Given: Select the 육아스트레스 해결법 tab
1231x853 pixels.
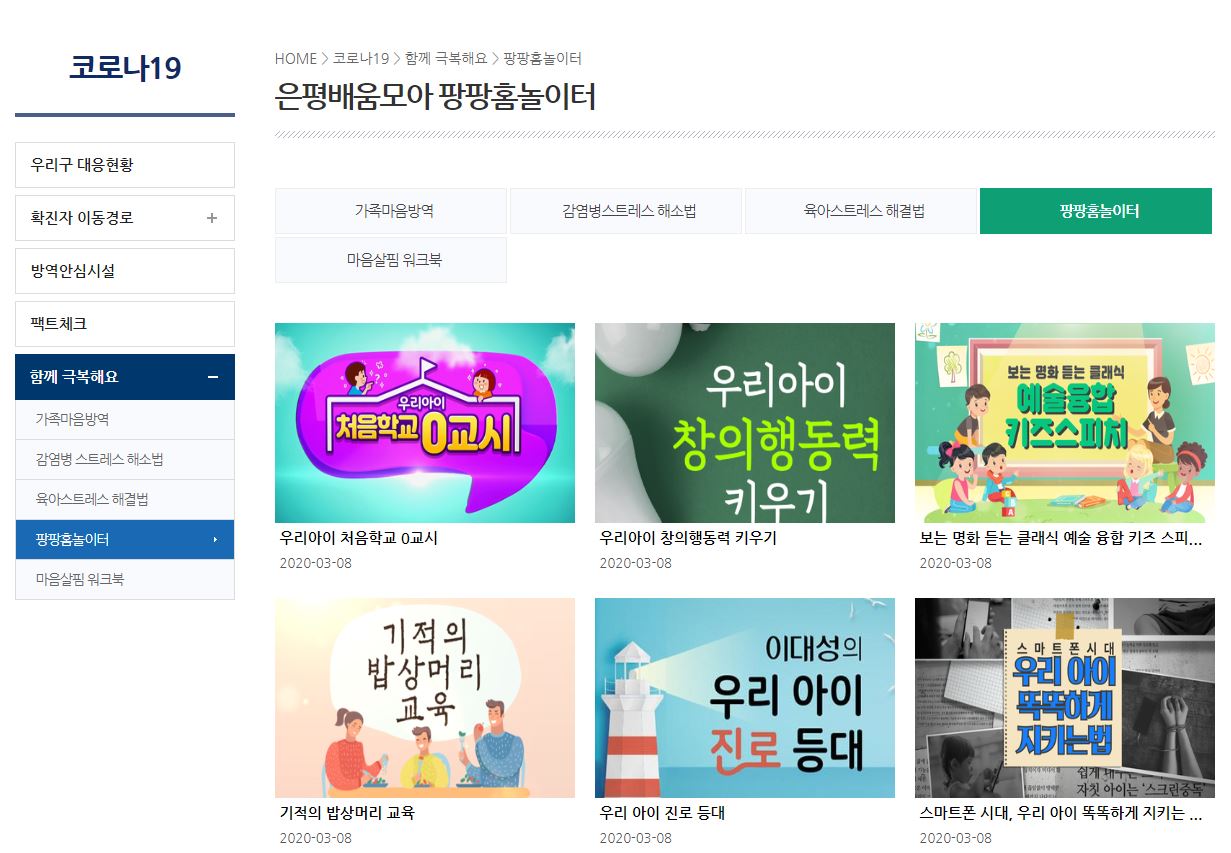Looking at the screenshot, I should (x=861, y=211).
